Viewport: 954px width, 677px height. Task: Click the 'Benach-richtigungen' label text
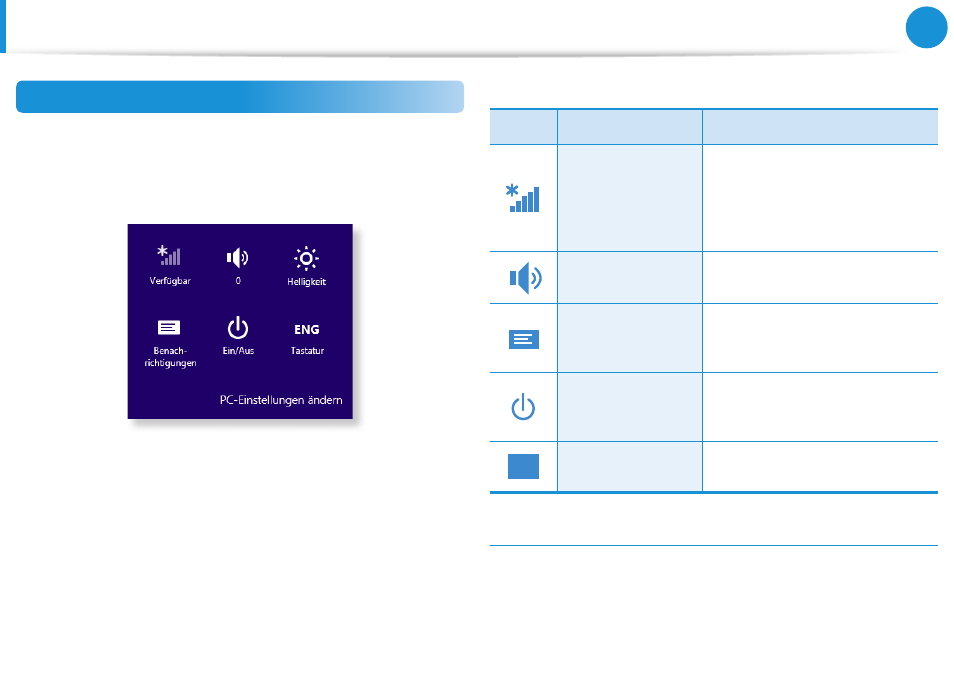[170, 357]
